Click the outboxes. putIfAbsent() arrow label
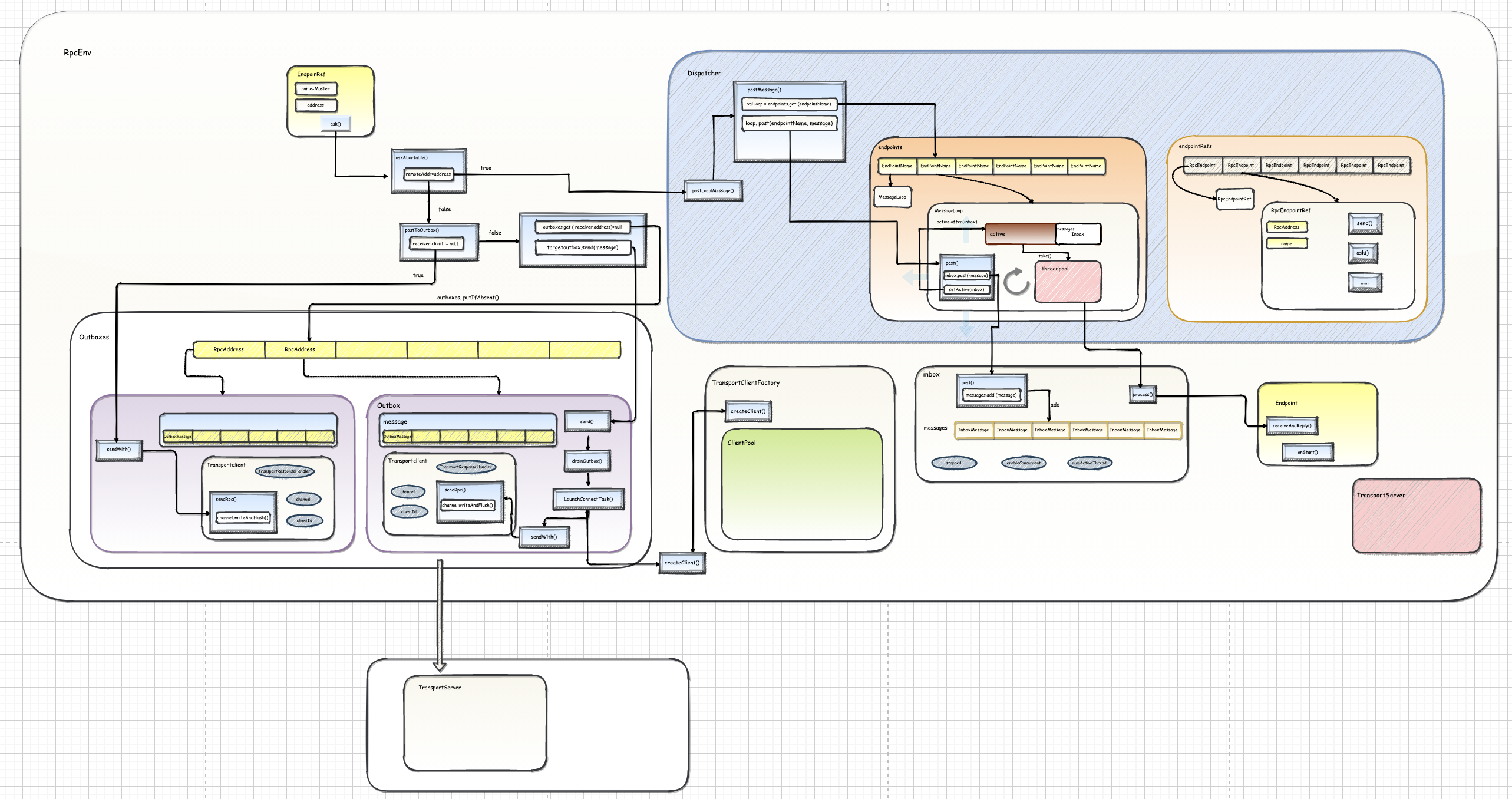The width and height of the screenshot is (1512, 799). (x=468, y=298)
